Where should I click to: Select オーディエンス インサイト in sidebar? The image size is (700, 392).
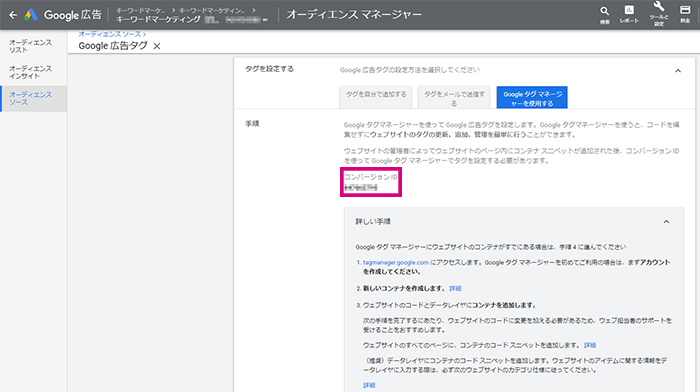click(33, 72)
